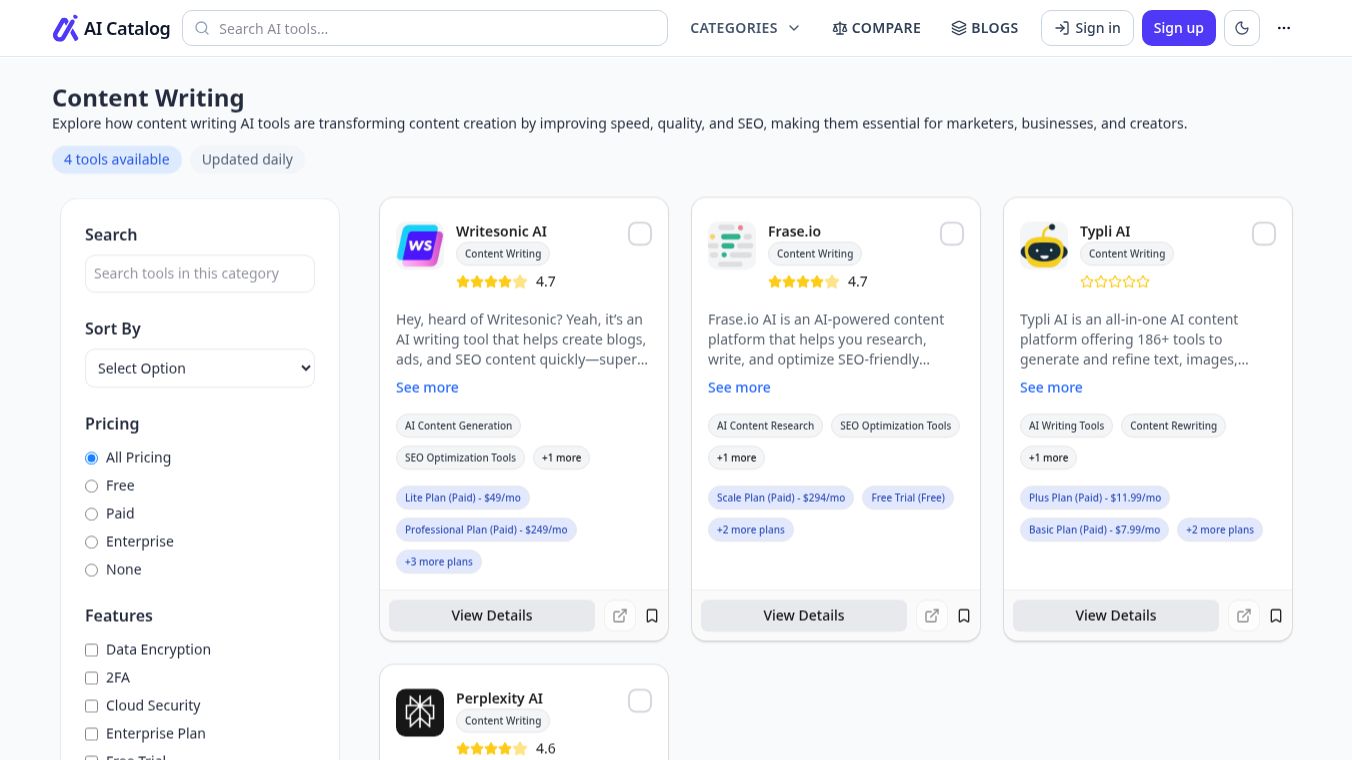
Task: Click Writesonic AI star rating
Action: (492, 282)
